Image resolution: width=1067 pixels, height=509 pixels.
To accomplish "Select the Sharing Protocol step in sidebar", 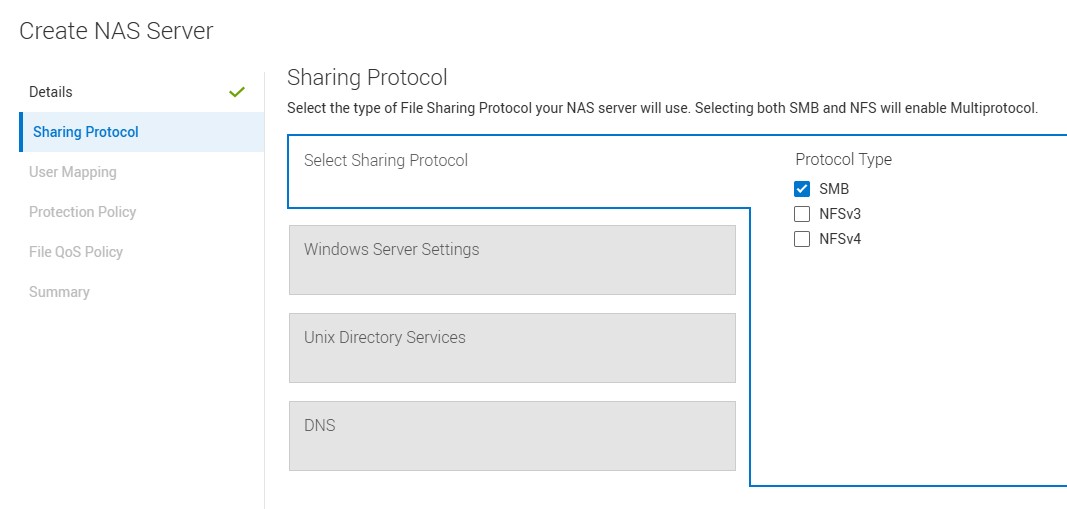I will pyautogui.click(x=86, y=132).
